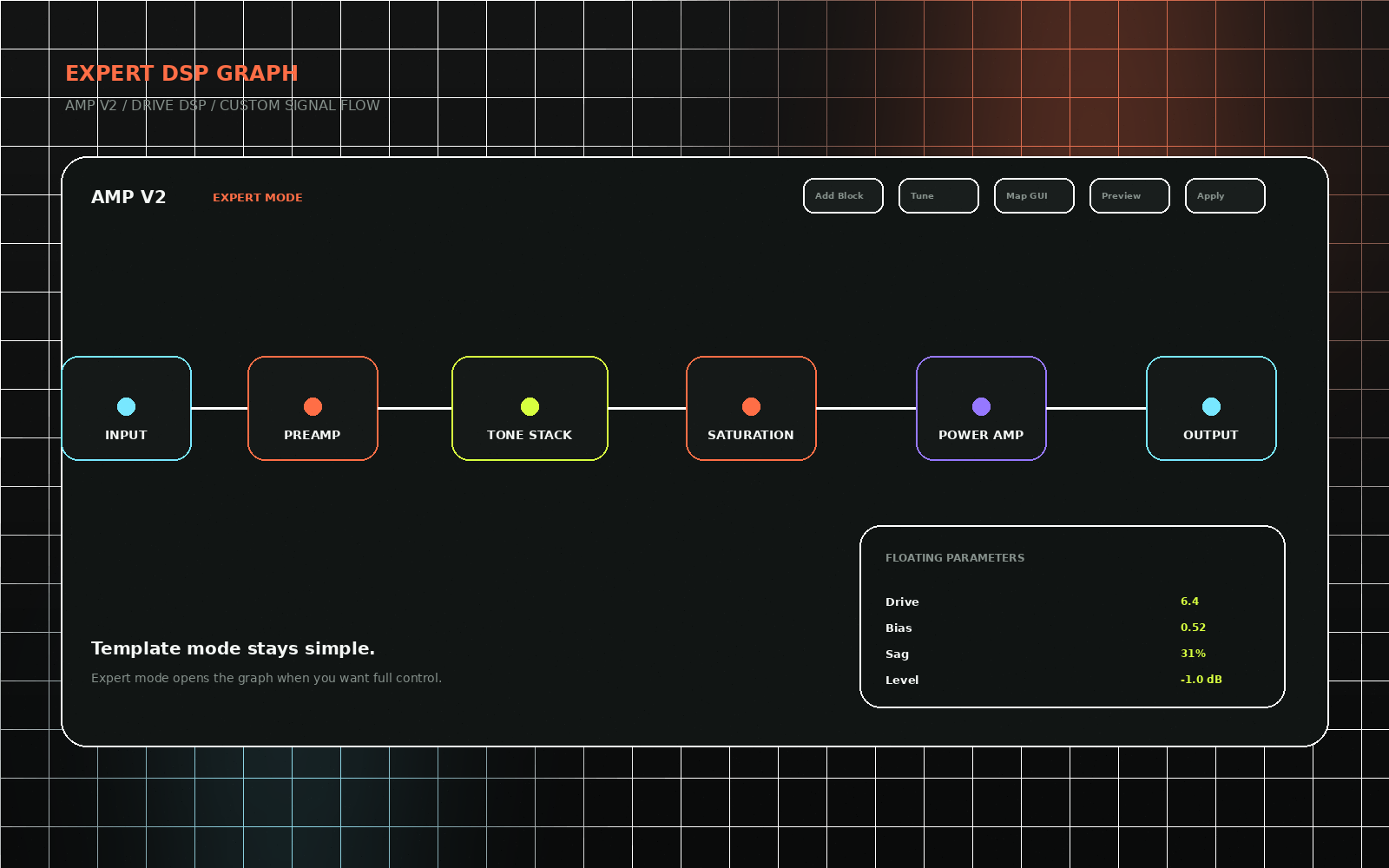Click the Drive value 6.4
Viewport: 1389px width, 868px height.
tap(1189, 601)
